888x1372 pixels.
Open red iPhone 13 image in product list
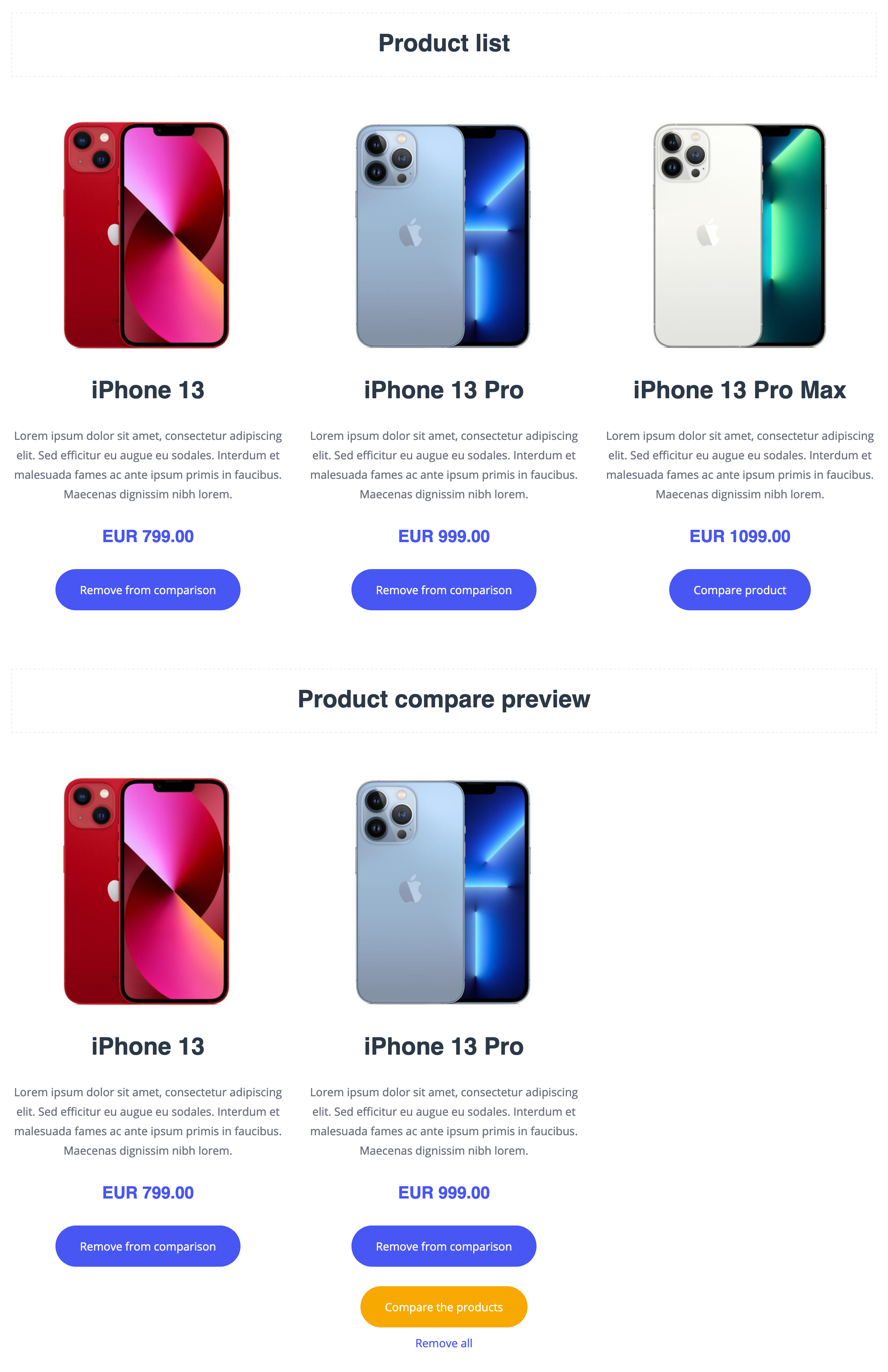[147, 235]
